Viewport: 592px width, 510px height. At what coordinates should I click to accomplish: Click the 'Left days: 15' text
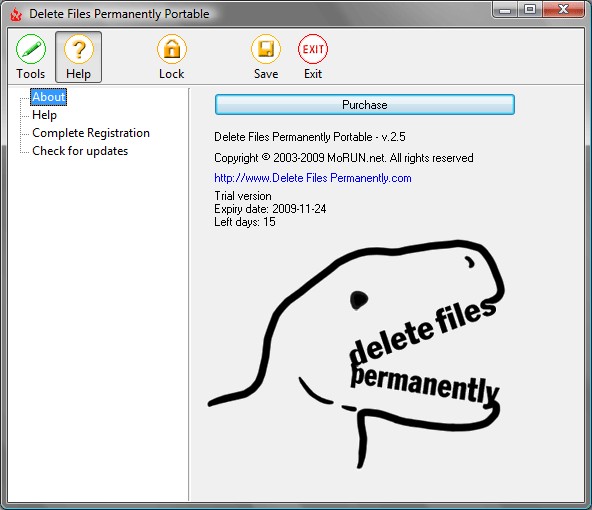[x=245, y=222]
